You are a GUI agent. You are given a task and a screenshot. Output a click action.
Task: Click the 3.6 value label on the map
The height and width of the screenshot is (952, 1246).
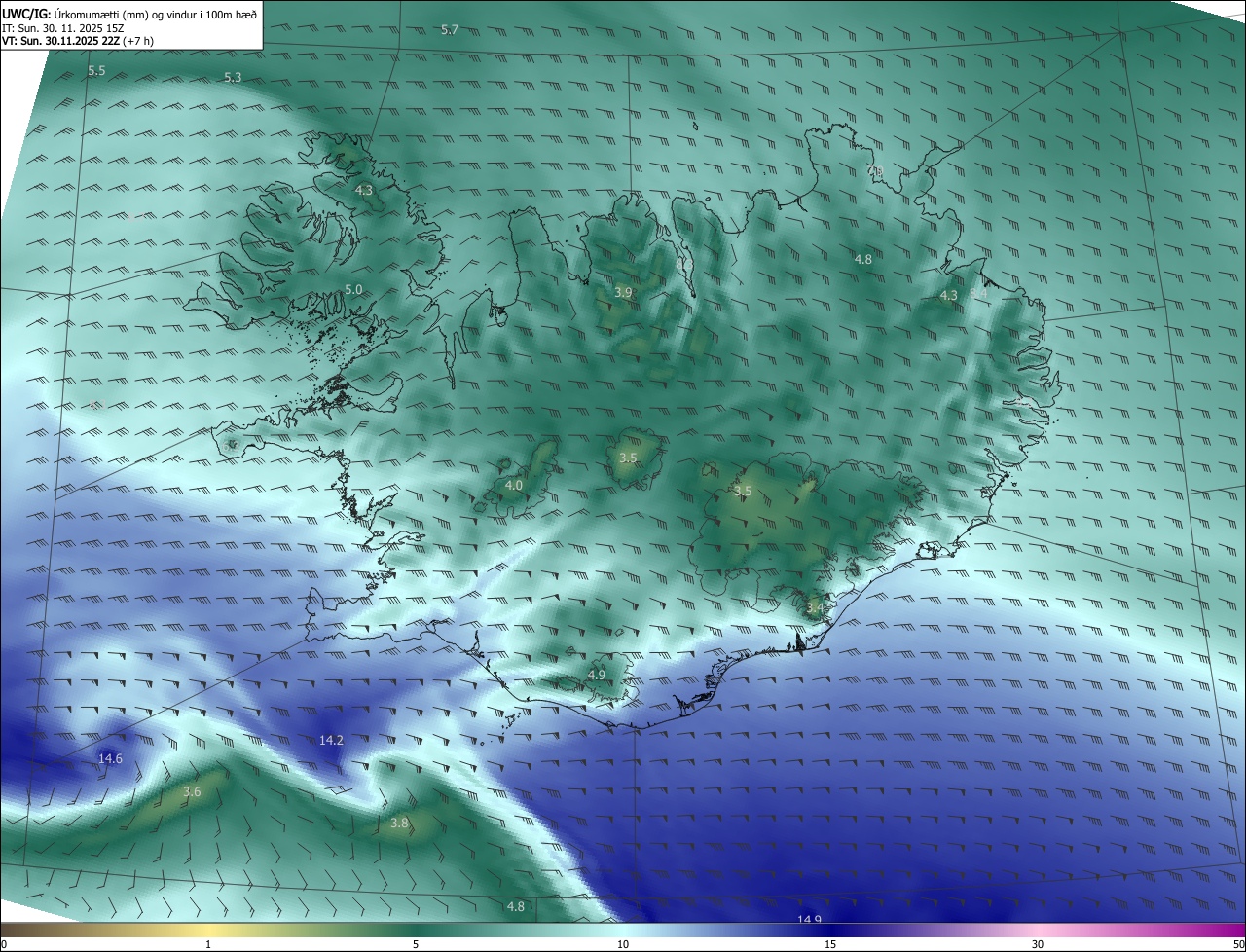tap(192, 792)
